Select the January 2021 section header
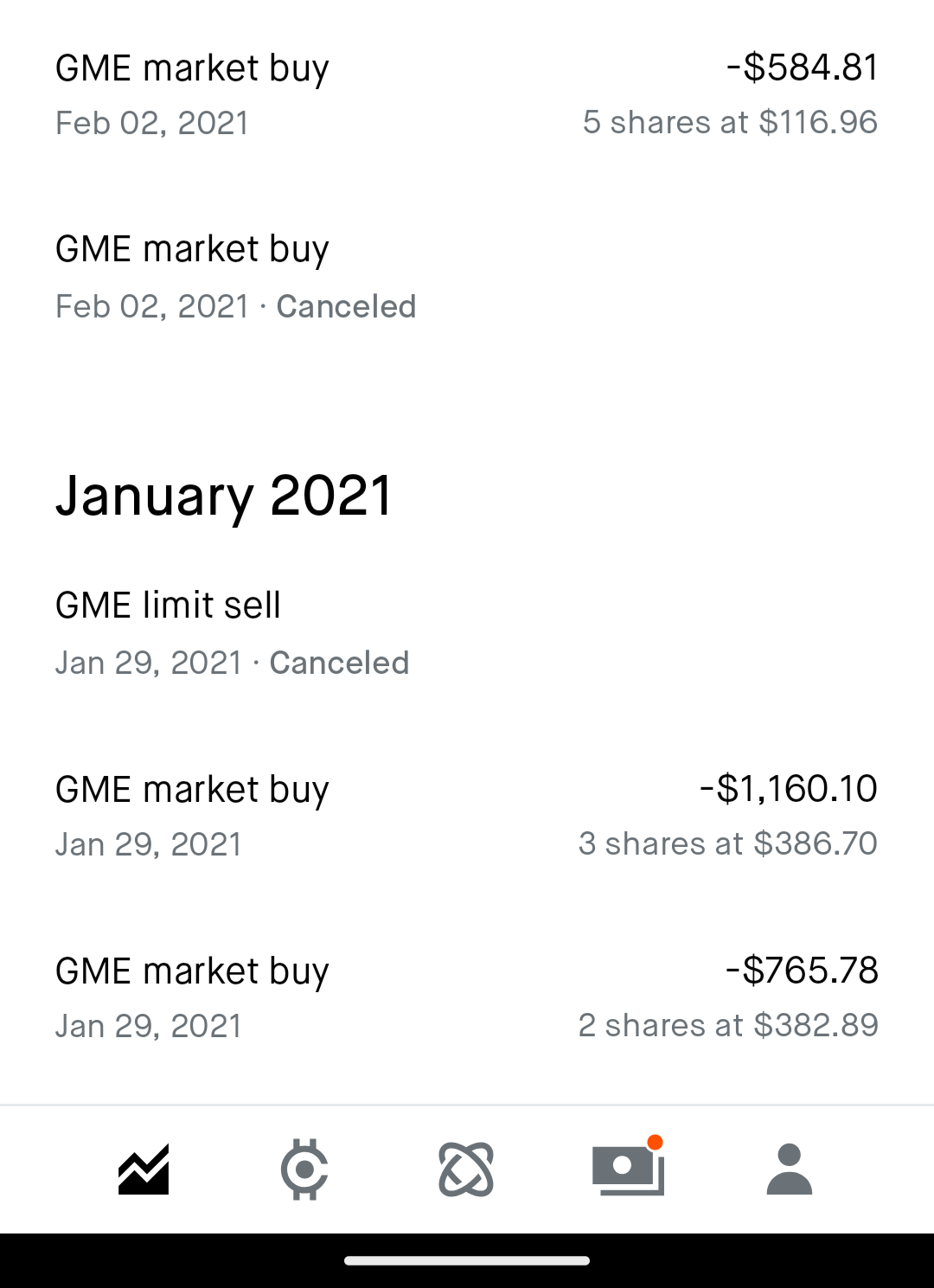 [x=224, y=496]
